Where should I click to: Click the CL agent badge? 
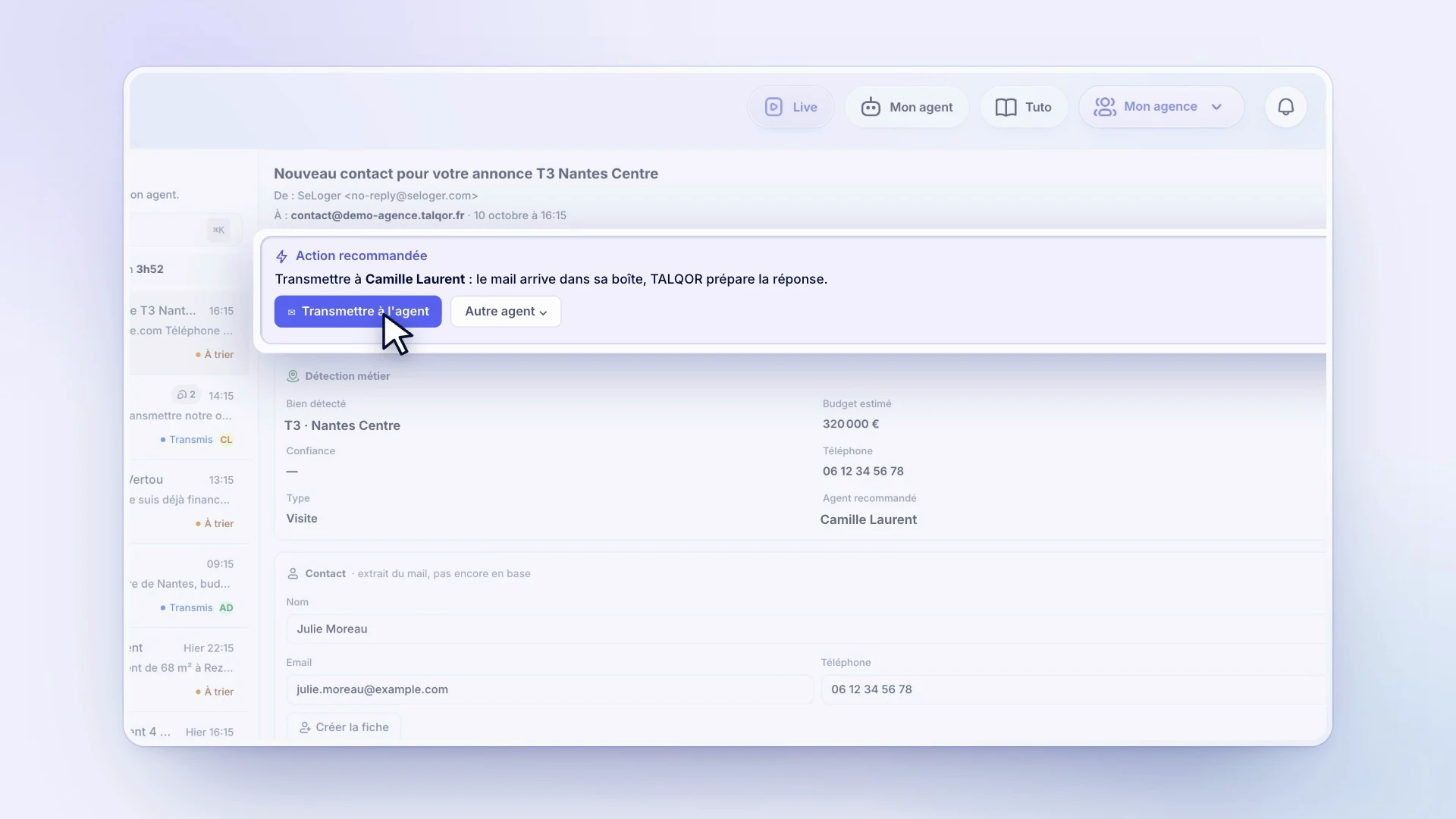click(226, 440)
